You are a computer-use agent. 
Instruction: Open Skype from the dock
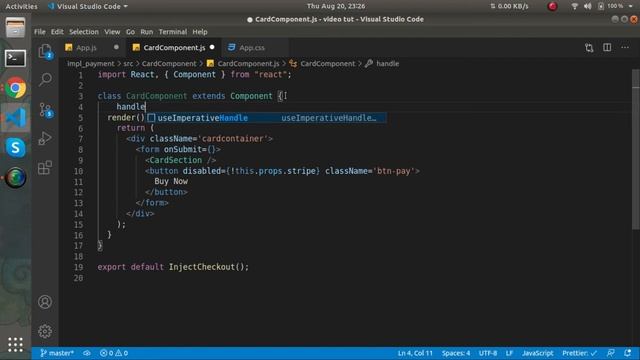[16, 147]
